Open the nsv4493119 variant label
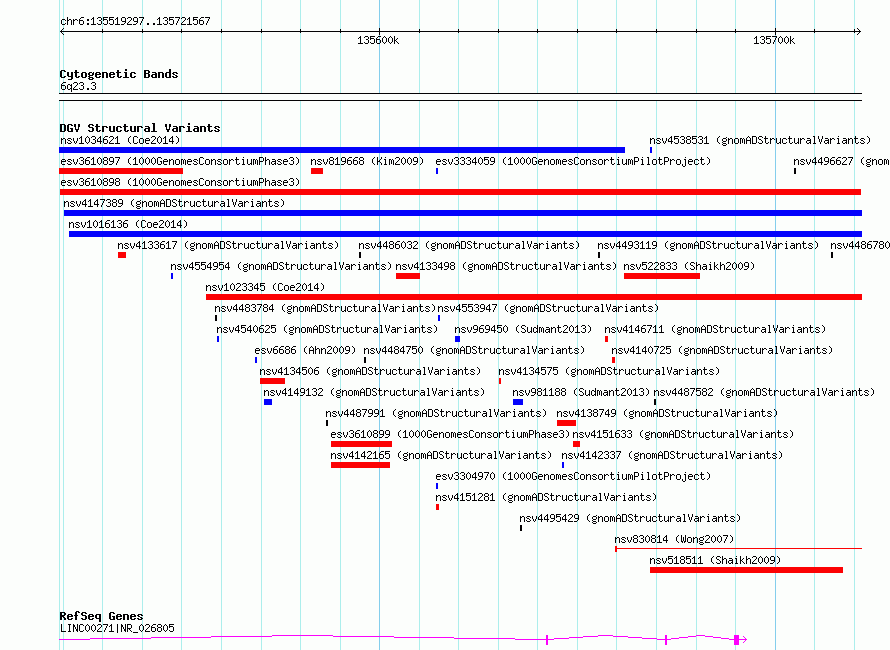 tap(708, 245)
